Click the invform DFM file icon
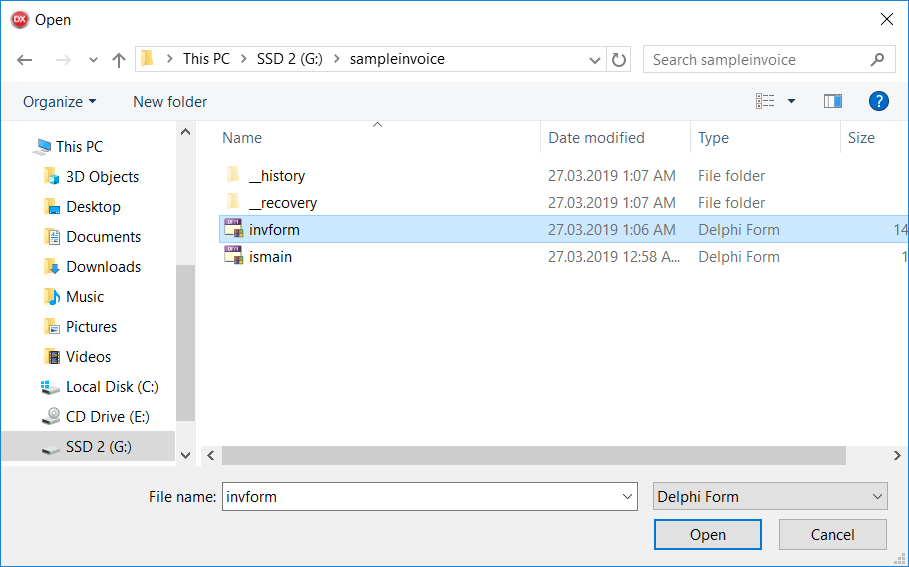Viewport: 909px width, 567px height. (234, 228)
